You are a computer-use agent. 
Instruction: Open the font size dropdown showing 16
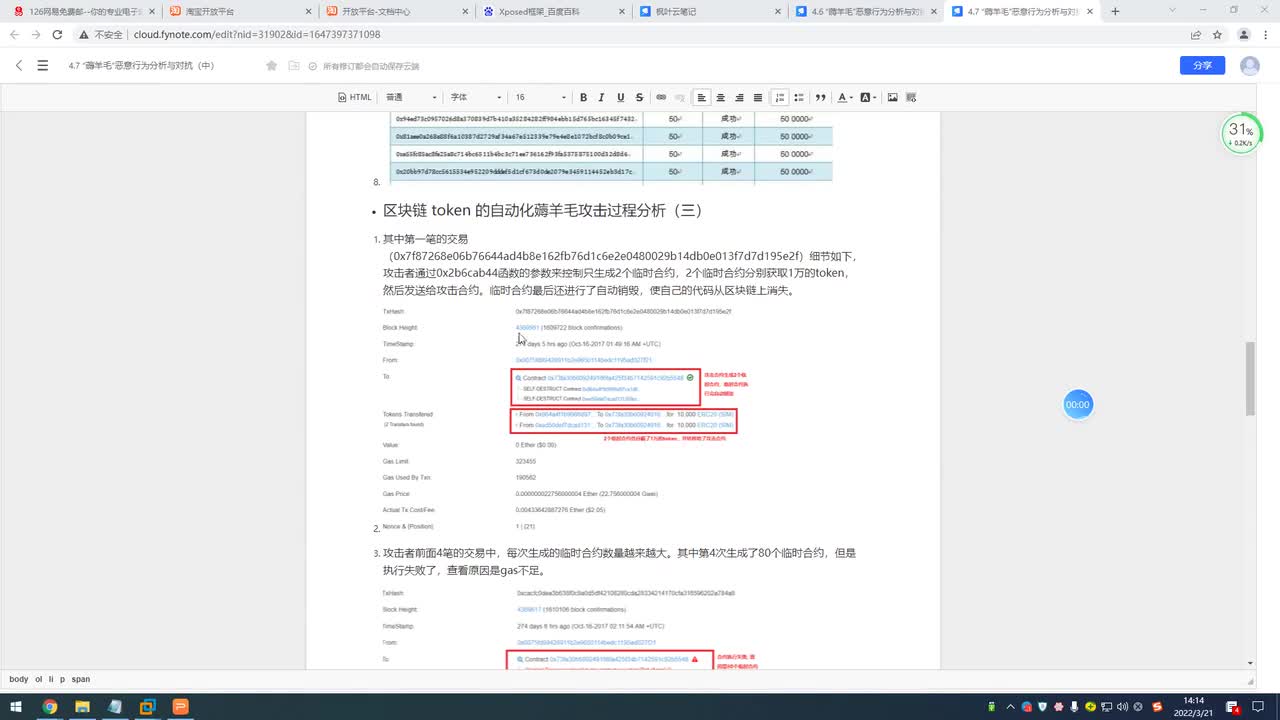coord(540,97)
